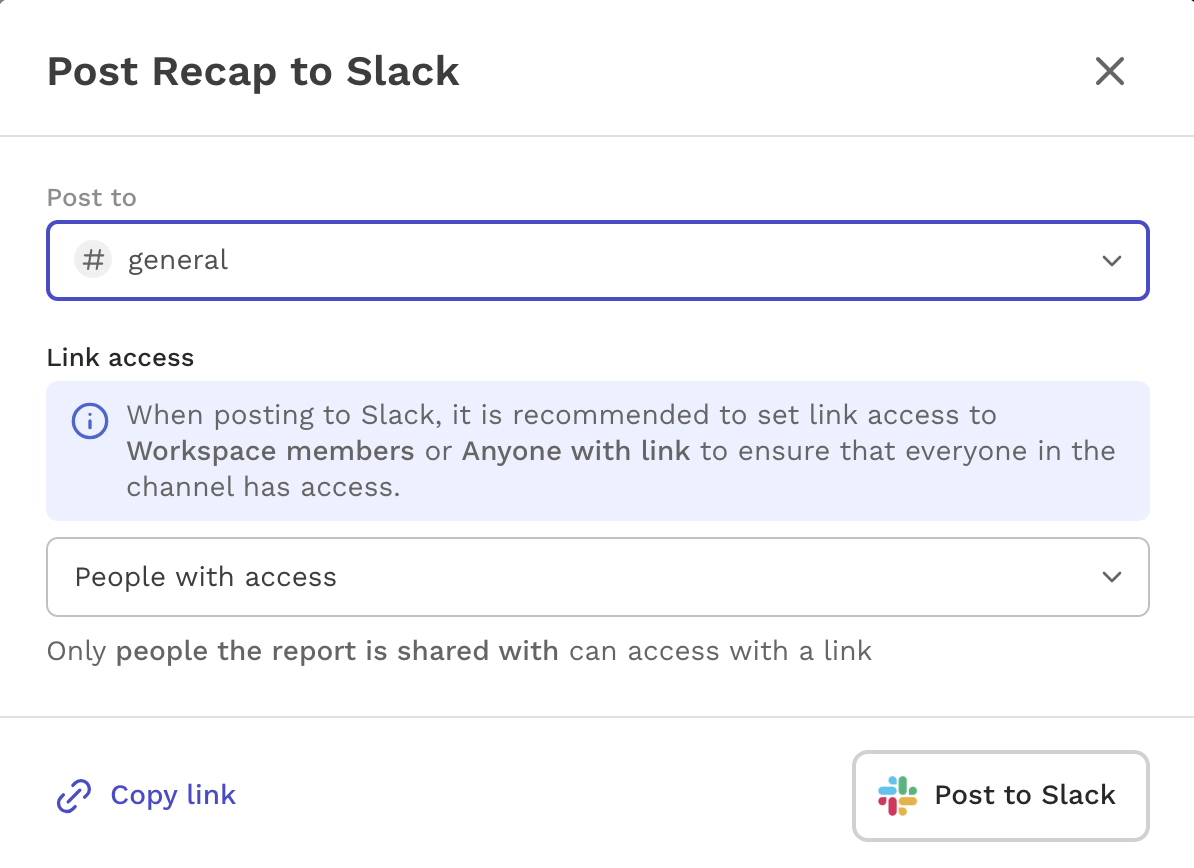
Task: Expand channel list using the general chevron
Action: [x=1112, y=261]
